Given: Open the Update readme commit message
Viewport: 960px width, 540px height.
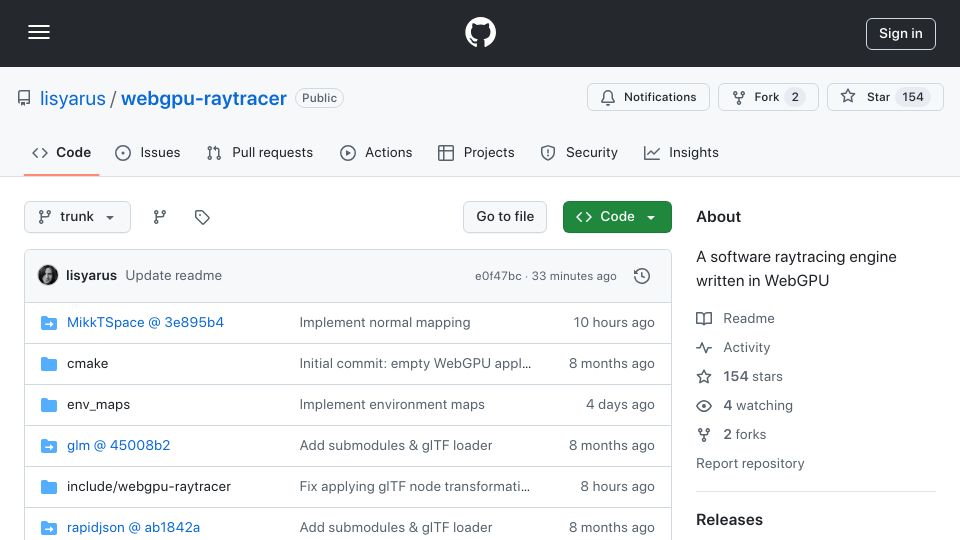Looking at the screenshot, I should [174, 276].
